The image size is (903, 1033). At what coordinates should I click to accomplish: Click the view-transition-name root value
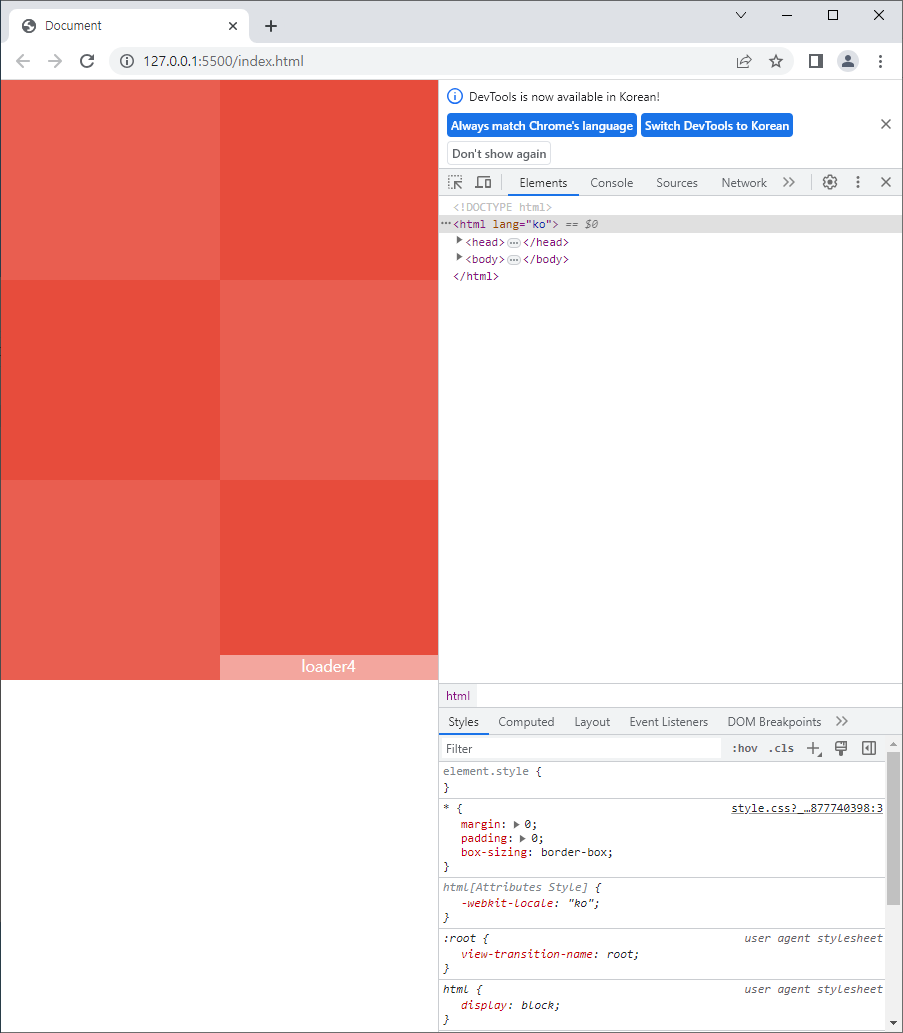(620, 954)
